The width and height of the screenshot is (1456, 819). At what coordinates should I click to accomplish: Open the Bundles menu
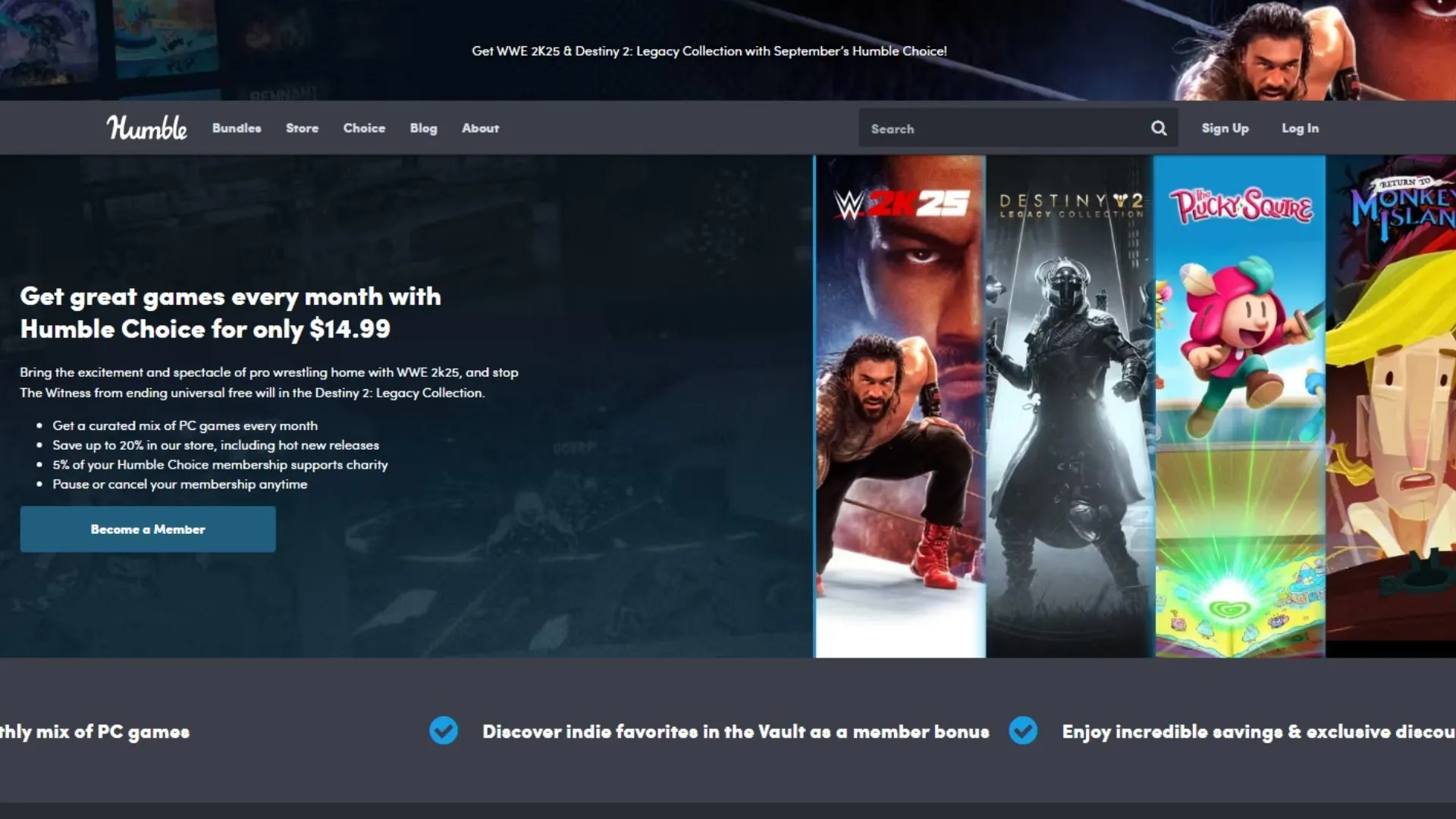click(237, 128)
